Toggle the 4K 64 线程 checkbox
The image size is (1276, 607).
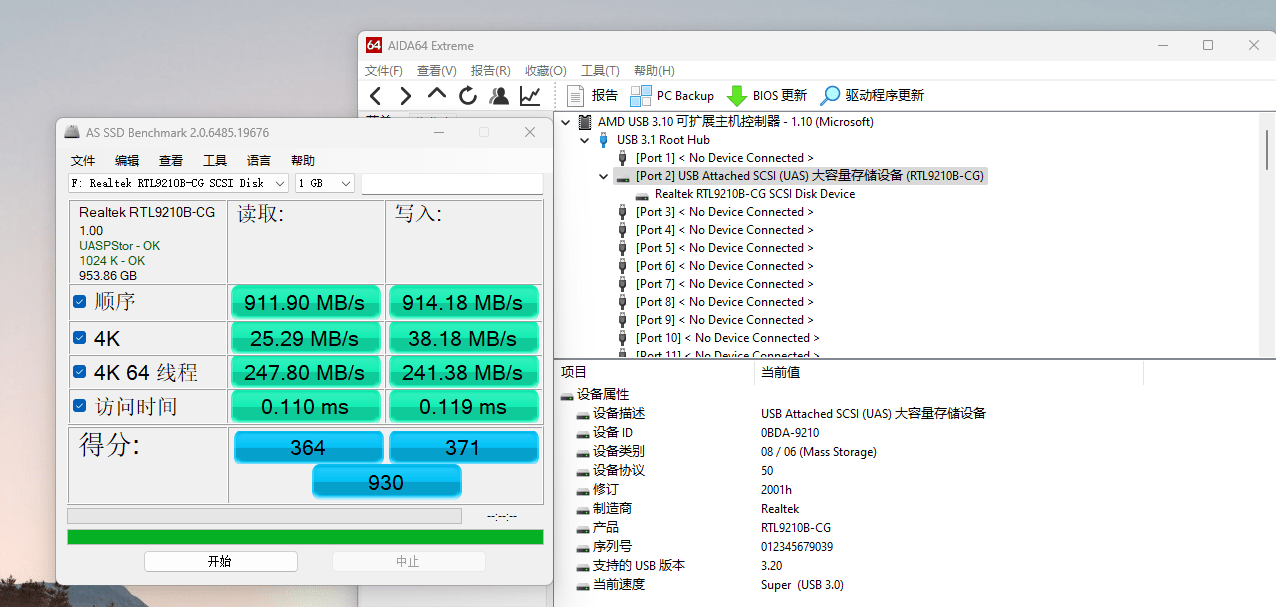pyautogui.click(x=80, y=372)
